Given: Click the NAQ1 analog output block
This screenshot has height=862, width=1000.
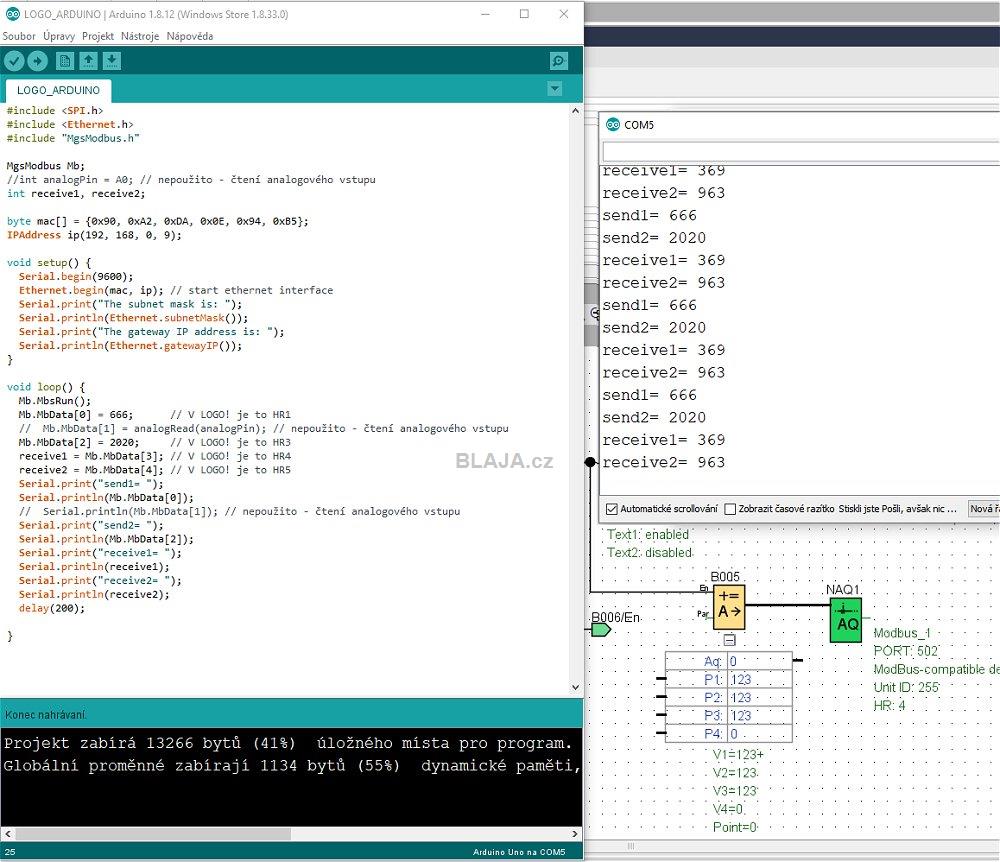Looking at the screenshot, I should coord(846,620).
